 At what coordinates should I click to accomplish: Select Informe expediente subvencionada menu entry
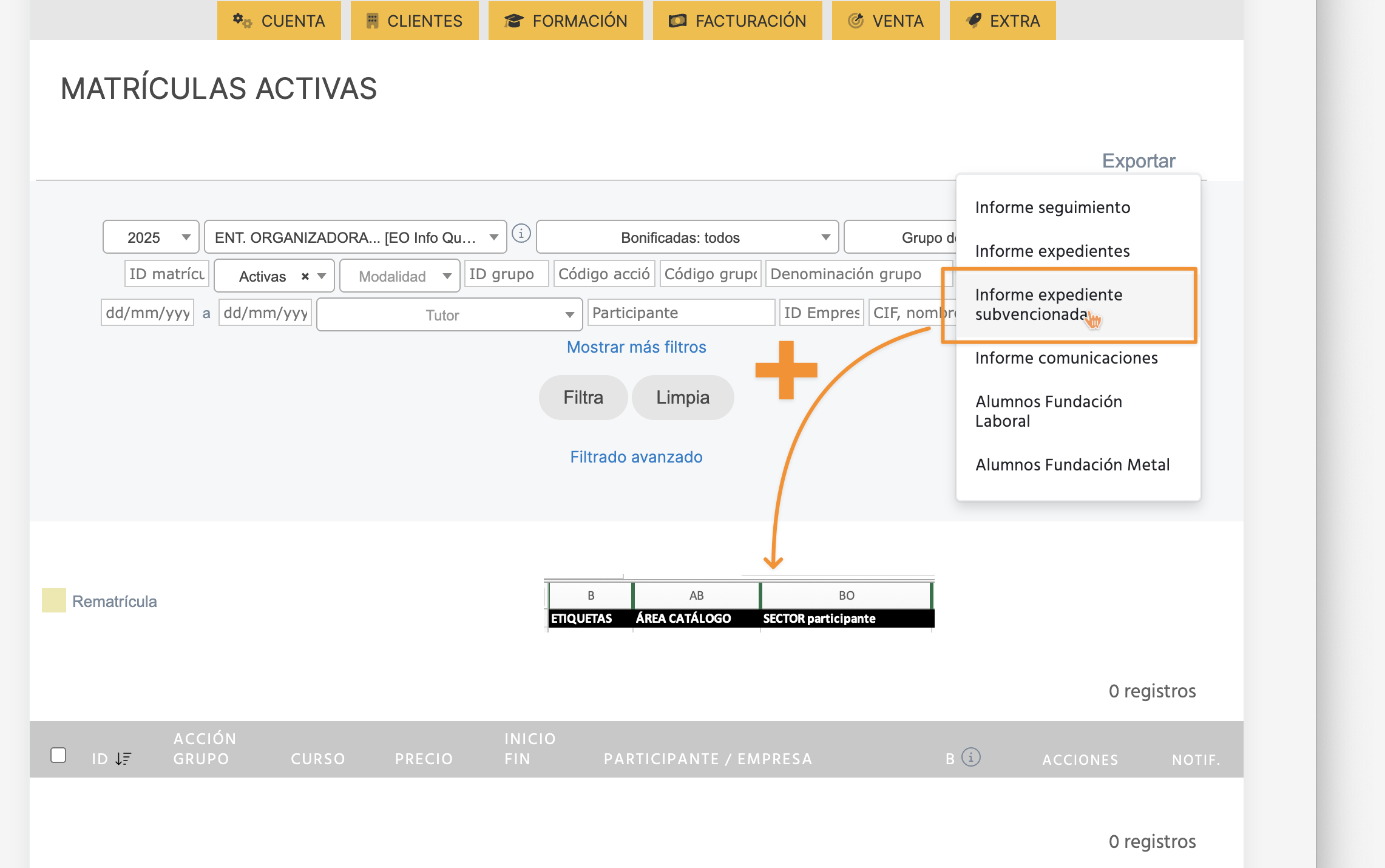[1048, 305]
